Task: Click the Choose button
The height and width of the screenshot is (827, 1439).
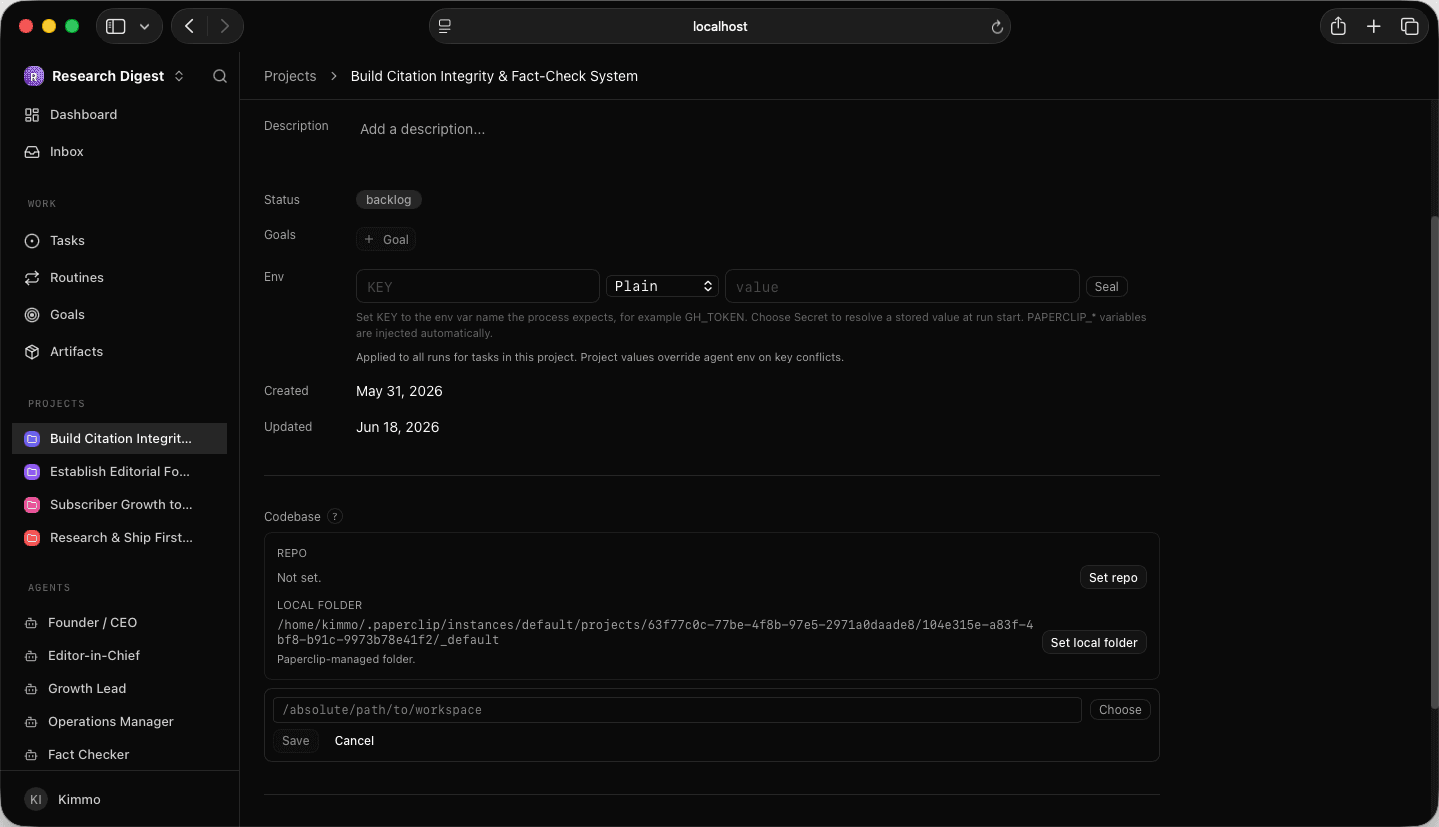Action: [1120, 710]
